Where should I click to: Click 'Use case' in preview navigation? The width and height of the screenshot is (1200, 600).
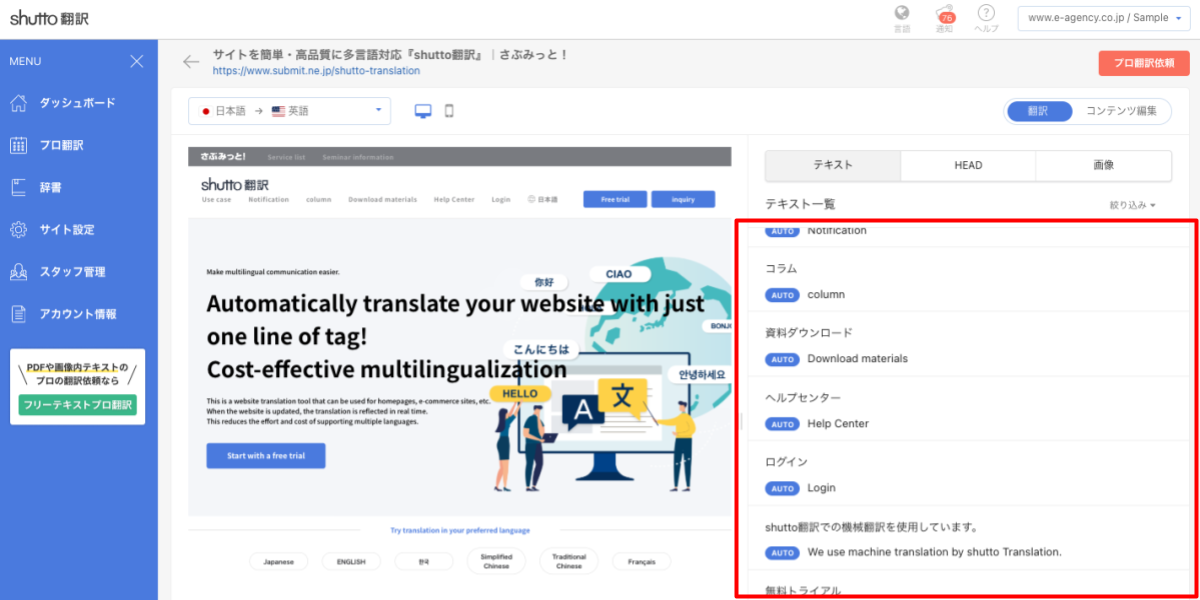coord(216,200)
